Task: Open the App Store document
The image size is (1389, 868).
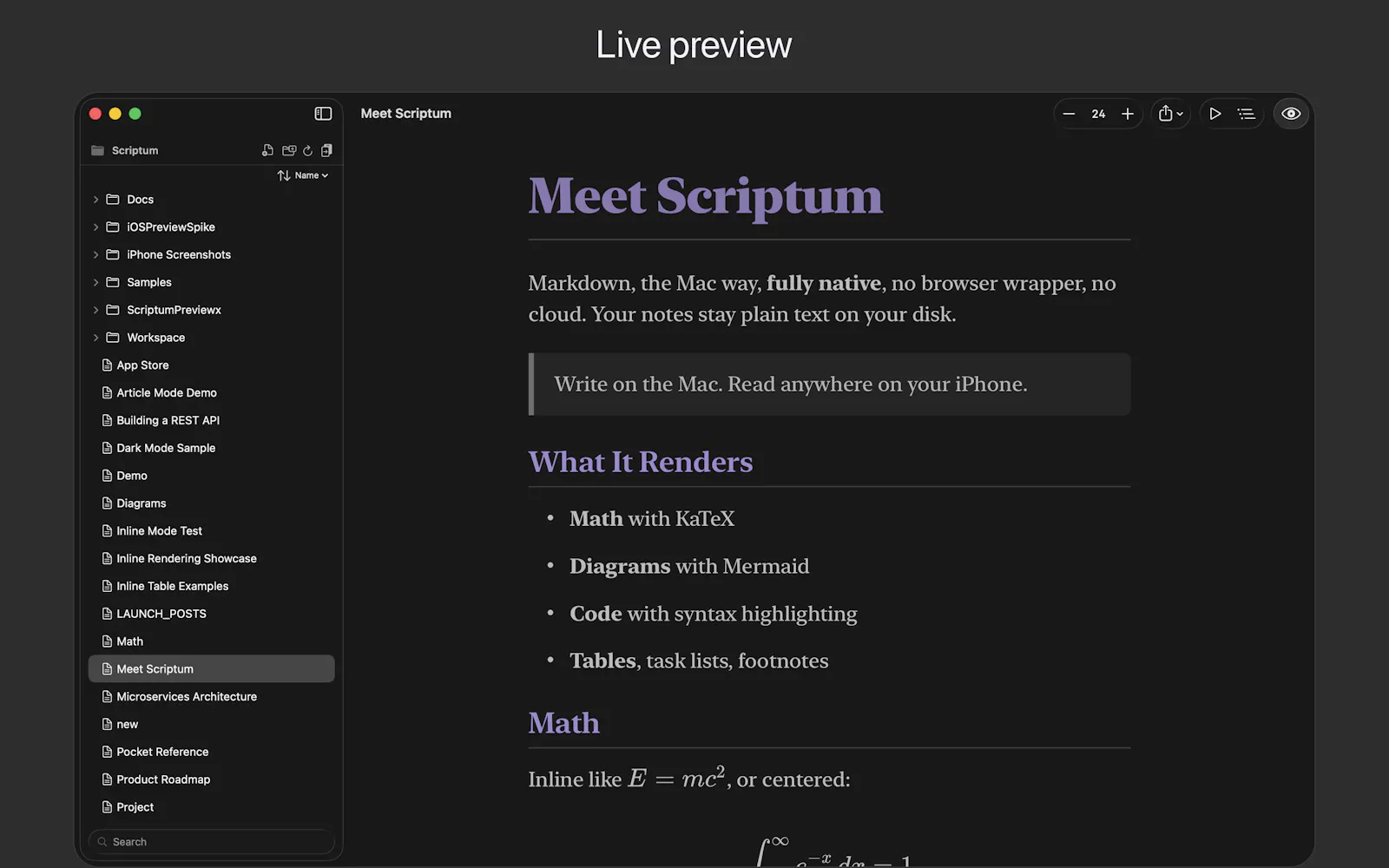Action: coord(211,365)
